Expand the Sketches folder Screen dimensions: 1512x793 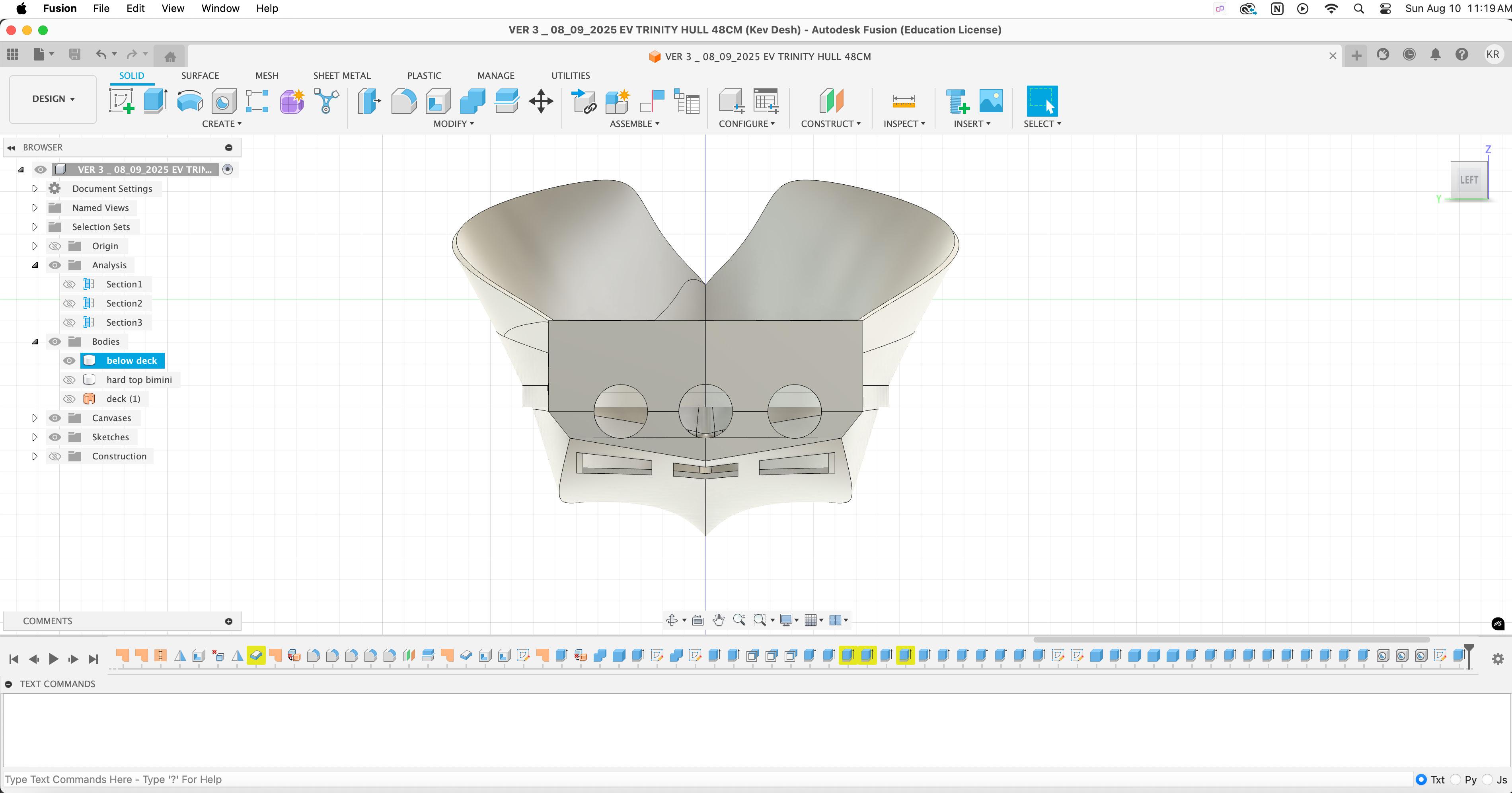(35, 437)
